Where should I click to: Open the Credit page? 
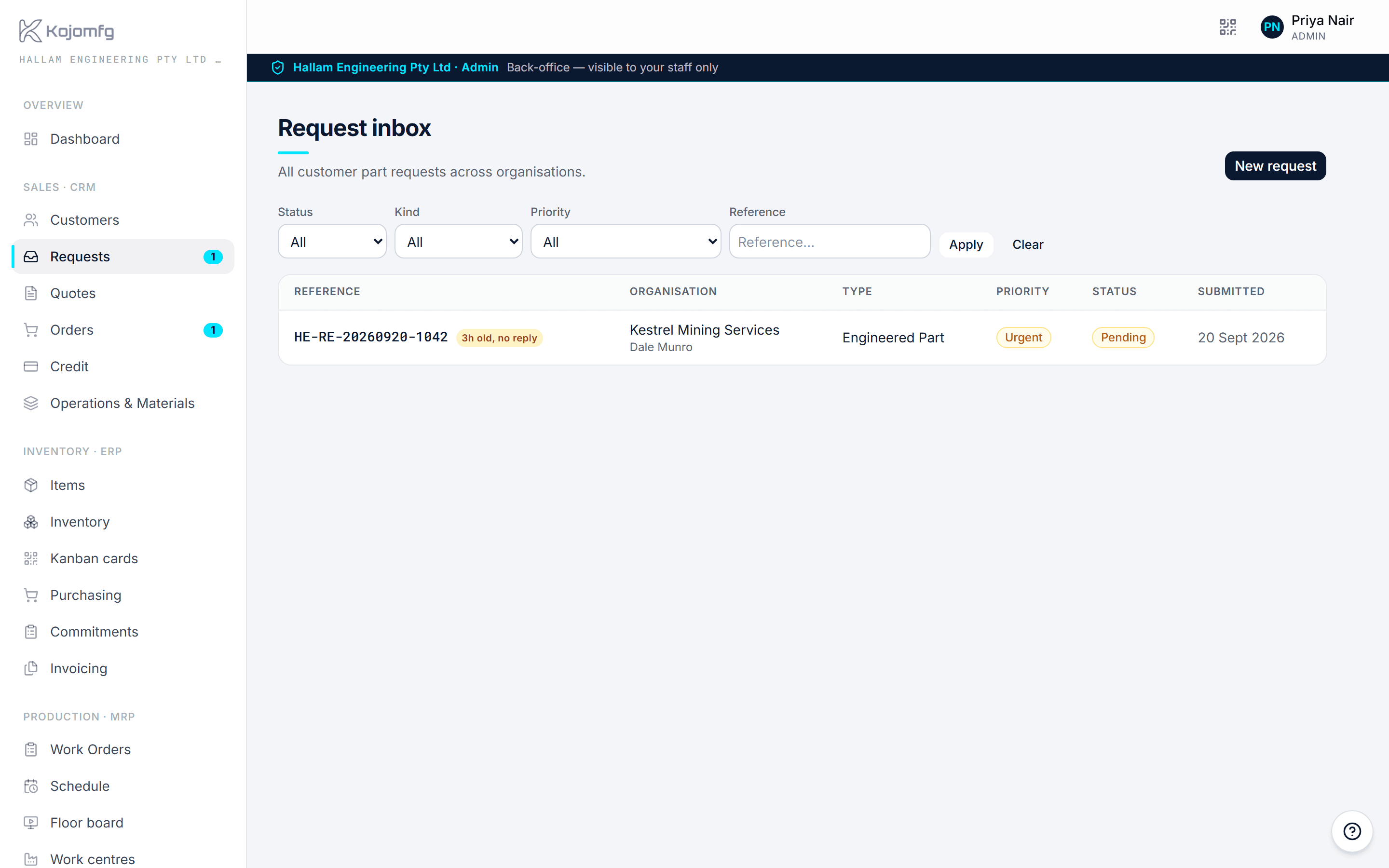(x=123, y=366)
